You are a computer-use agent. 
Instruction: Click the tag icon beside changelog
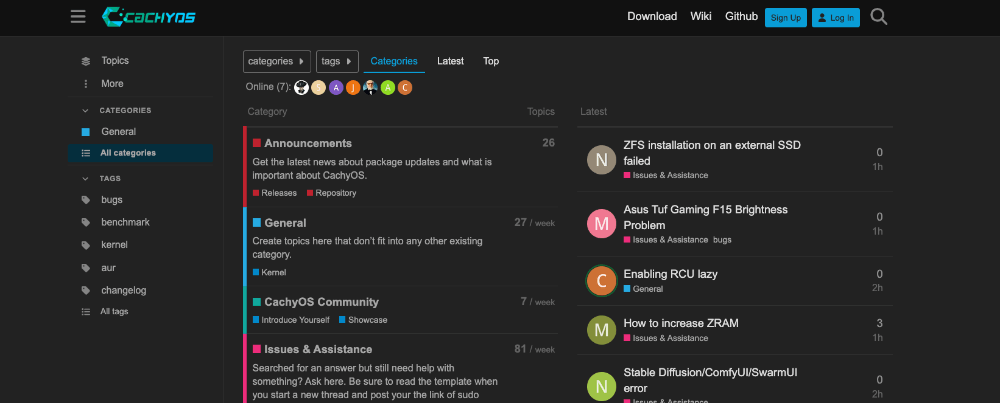[86, 290]
